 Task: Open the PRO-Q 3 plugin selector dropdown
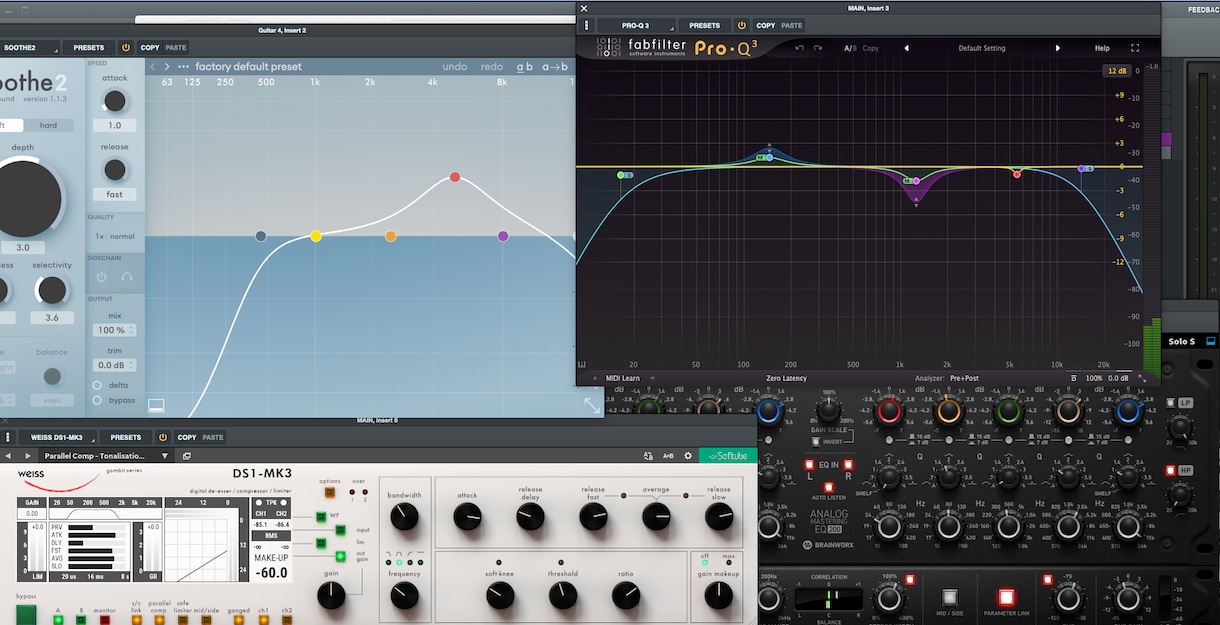(x=636, y=25)
